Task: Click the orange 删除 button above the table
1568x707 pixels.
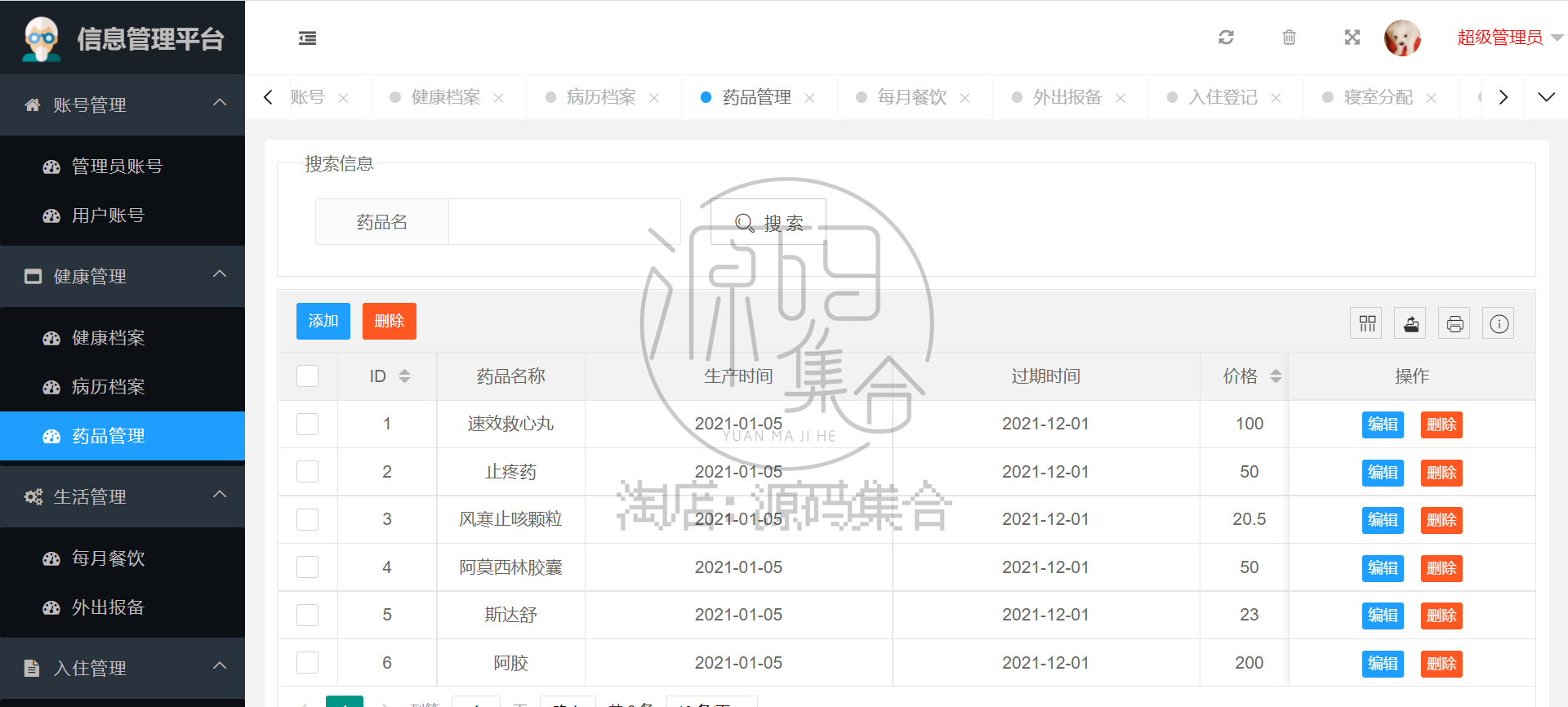Action: (390, 321)
